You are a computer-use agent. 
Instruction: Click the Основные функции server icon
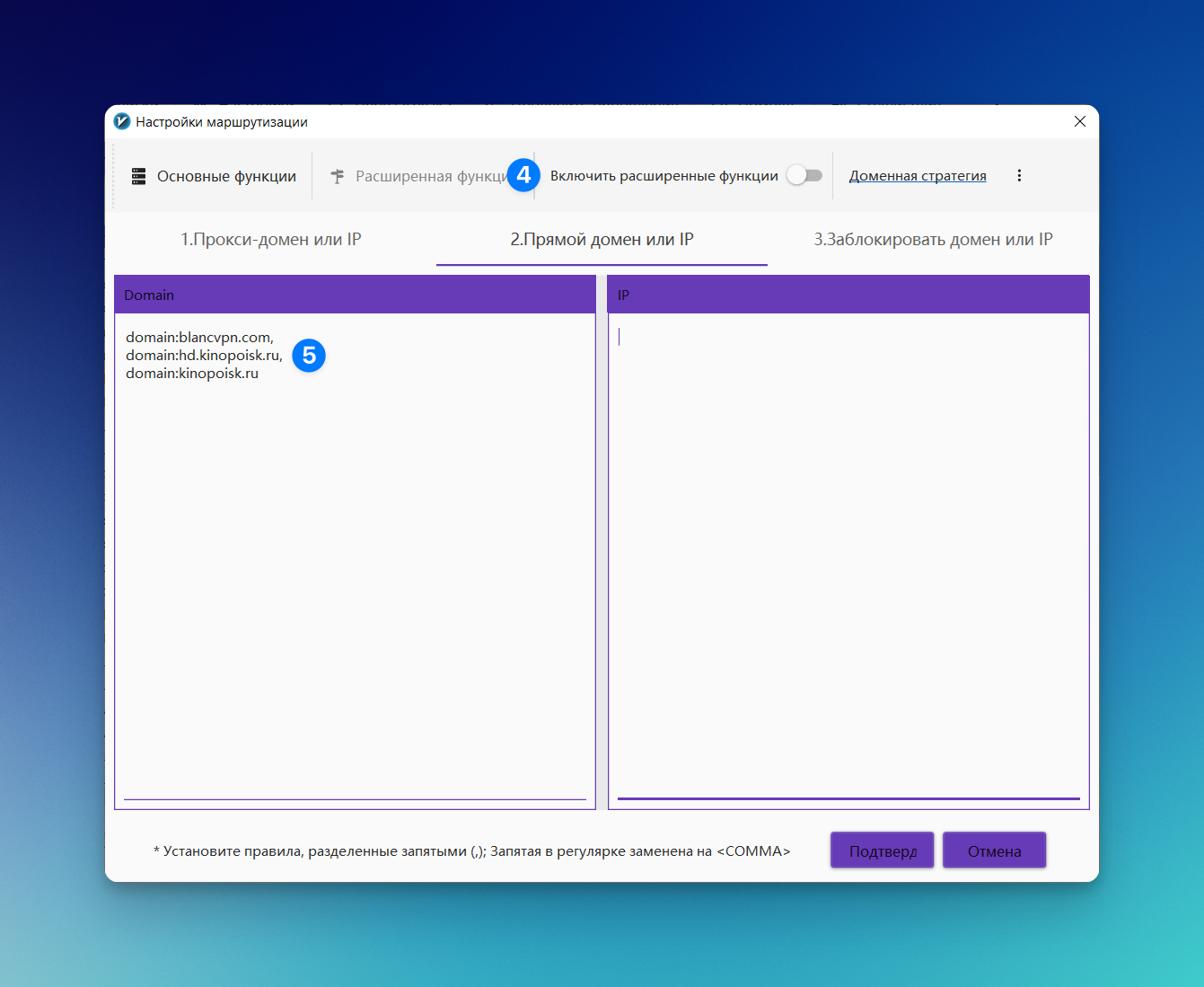coord(138,176)
